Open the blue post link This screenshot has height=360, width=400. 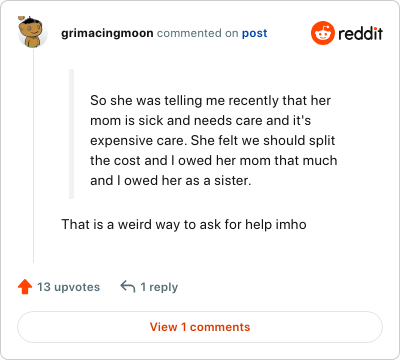click(255, 33)
